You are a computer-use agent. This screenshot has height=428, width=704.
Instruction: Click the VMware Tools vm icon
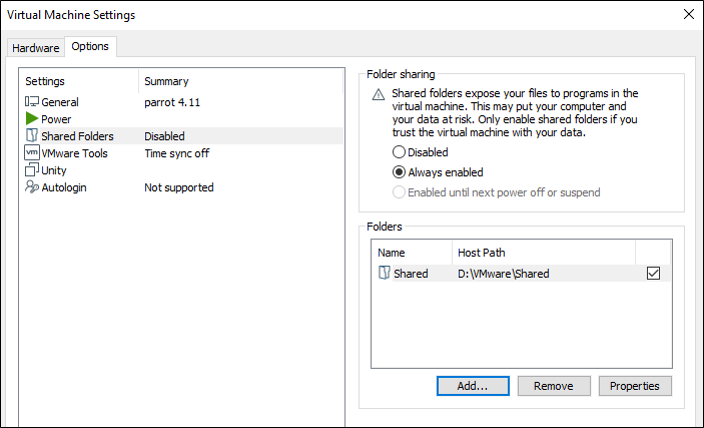pos(32,153)
